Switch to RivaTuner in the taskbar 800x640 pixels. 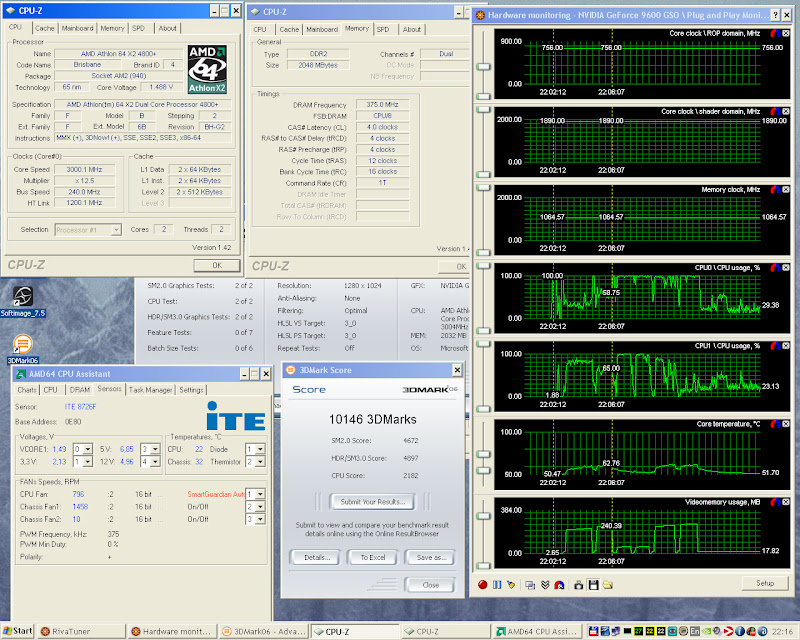(x=81, y=631)
